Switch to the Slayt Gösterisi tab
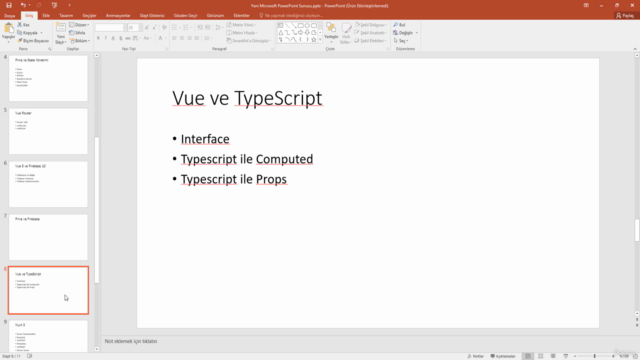The image size is (640, 360). point(152,16)
